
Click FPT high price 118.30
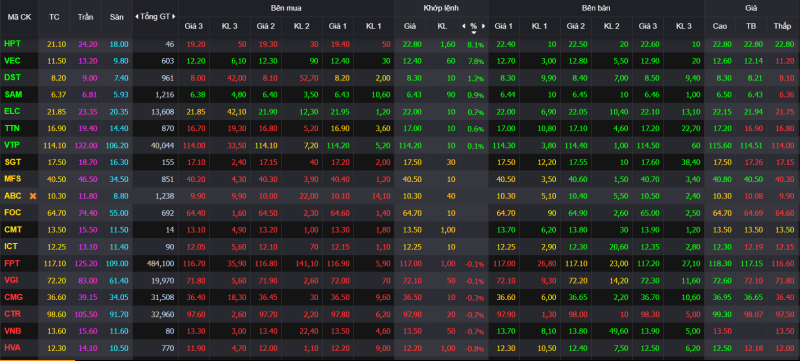(720, 264)
